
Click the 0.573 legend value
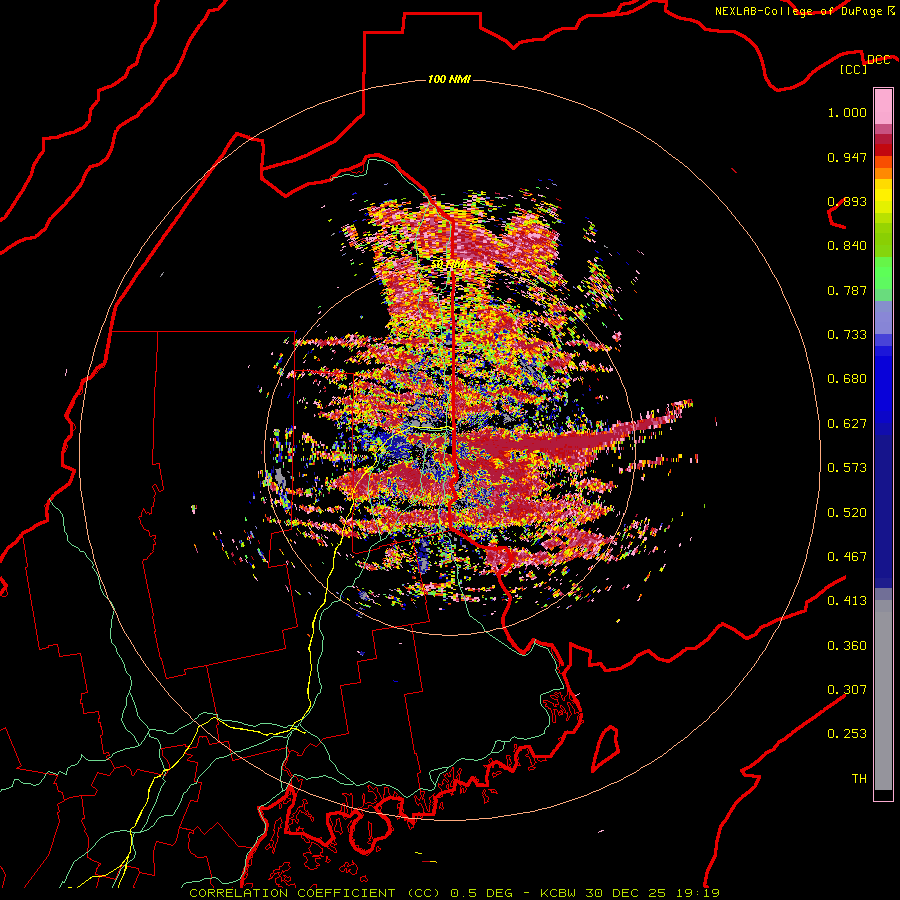point(847,468)
